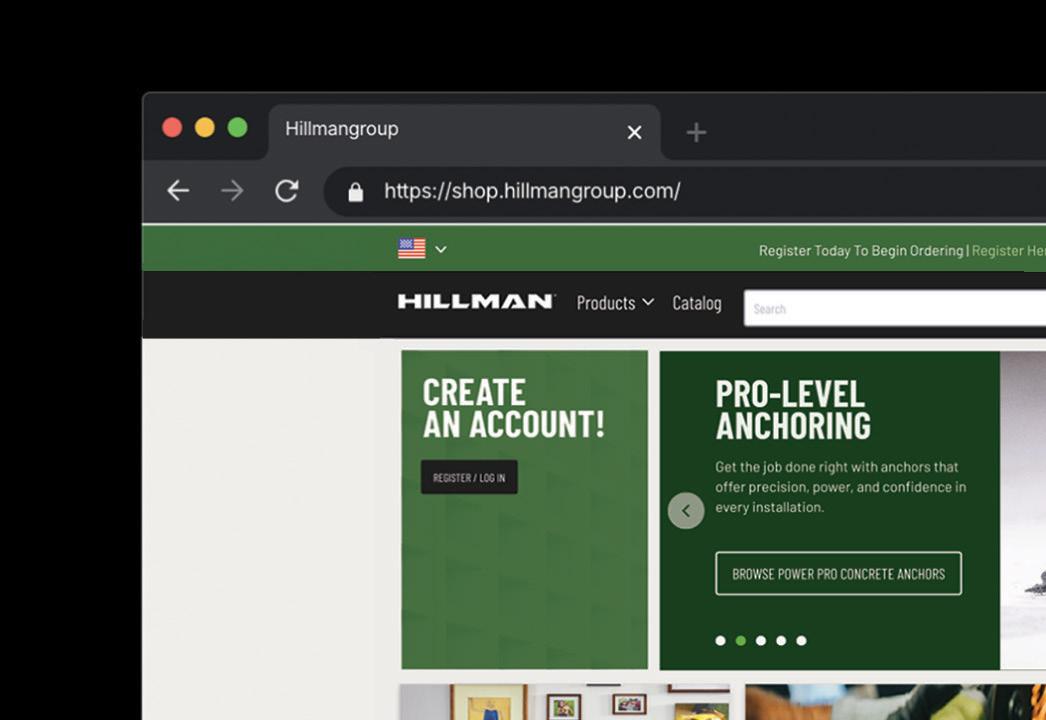Click Register Today To Begin Ordering text

click(861, 251)
